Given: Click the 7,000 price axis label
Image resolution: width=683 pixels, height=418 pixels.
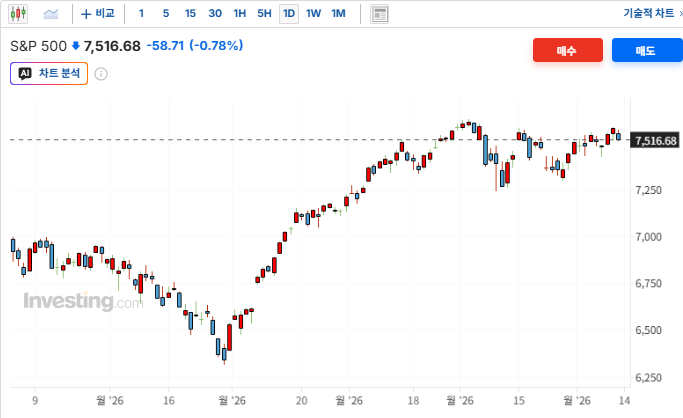Looking at the screenshot, I should [x=648, y=237].
